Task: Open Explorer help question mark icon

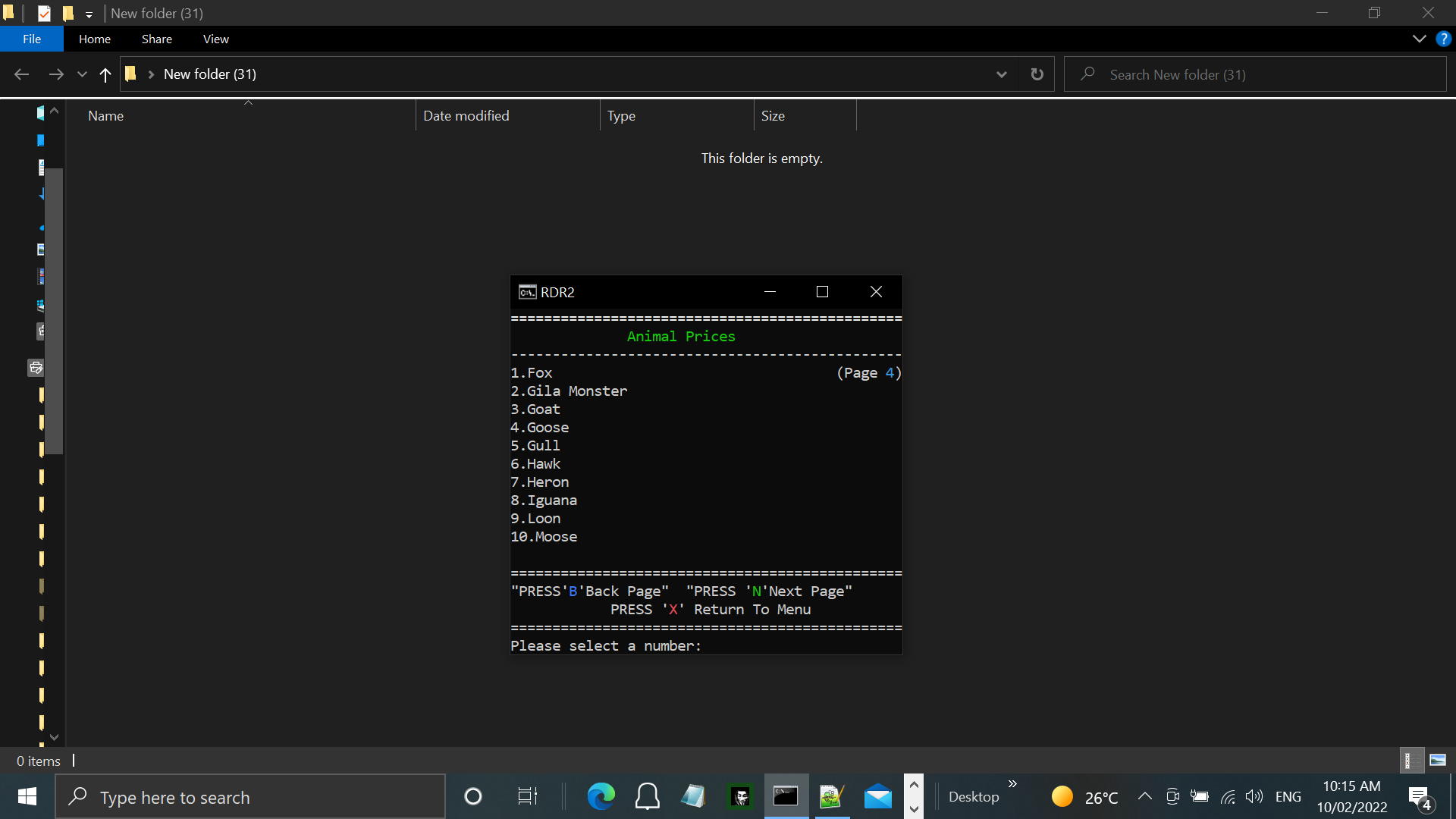Action: 1443,39
